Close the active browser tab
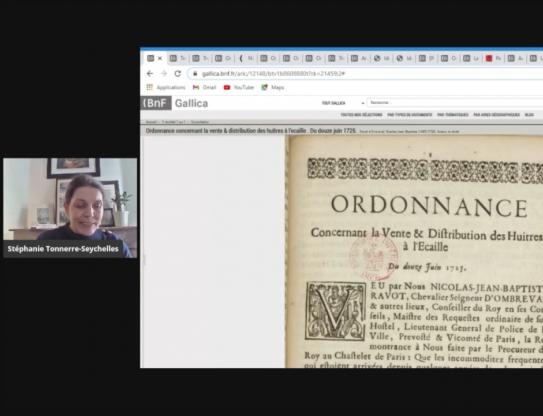543x416 pixels. coord(160,58)
